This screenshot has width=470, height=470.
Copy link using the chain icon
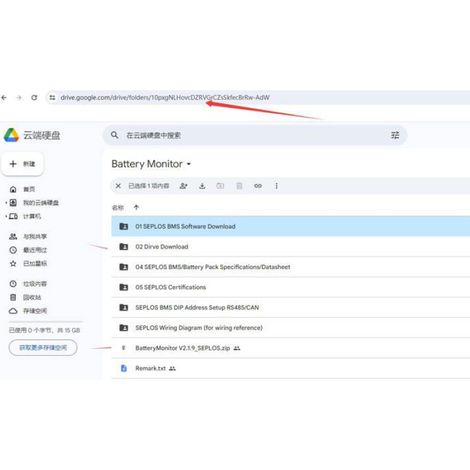pos(258,186)
